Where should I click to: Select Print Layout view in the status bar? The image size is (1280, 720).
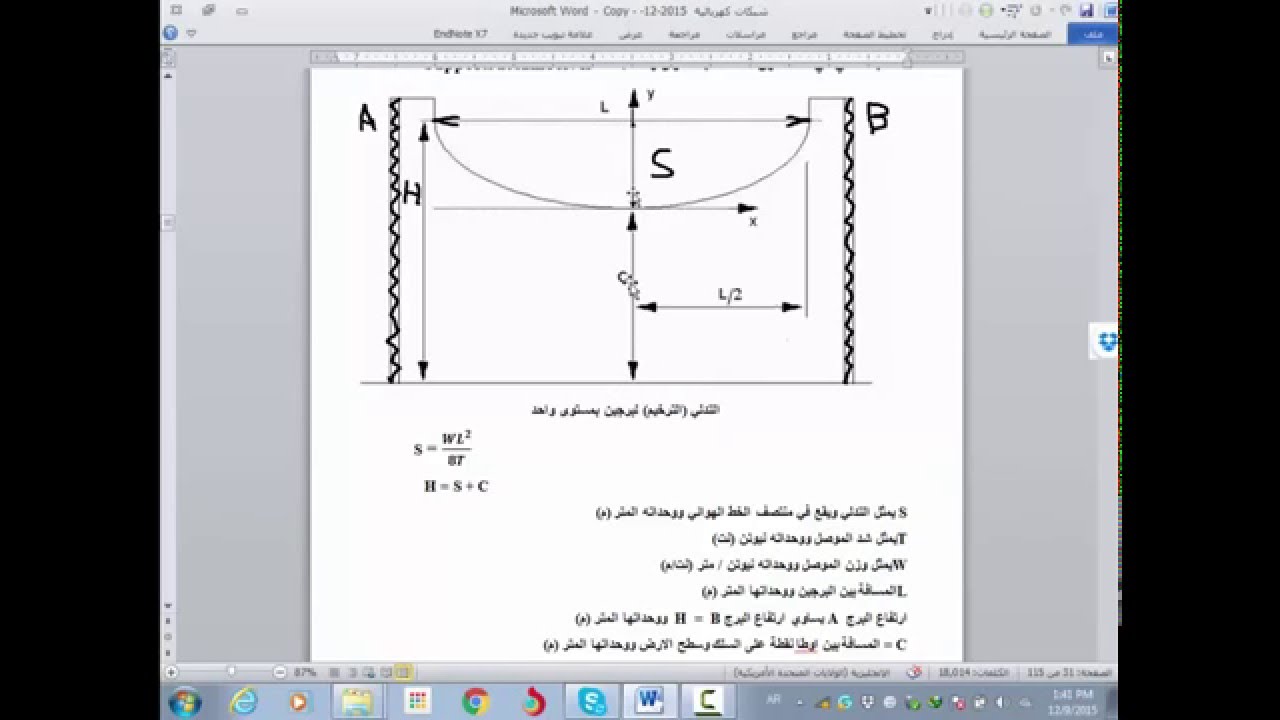(x=403, y=672)
